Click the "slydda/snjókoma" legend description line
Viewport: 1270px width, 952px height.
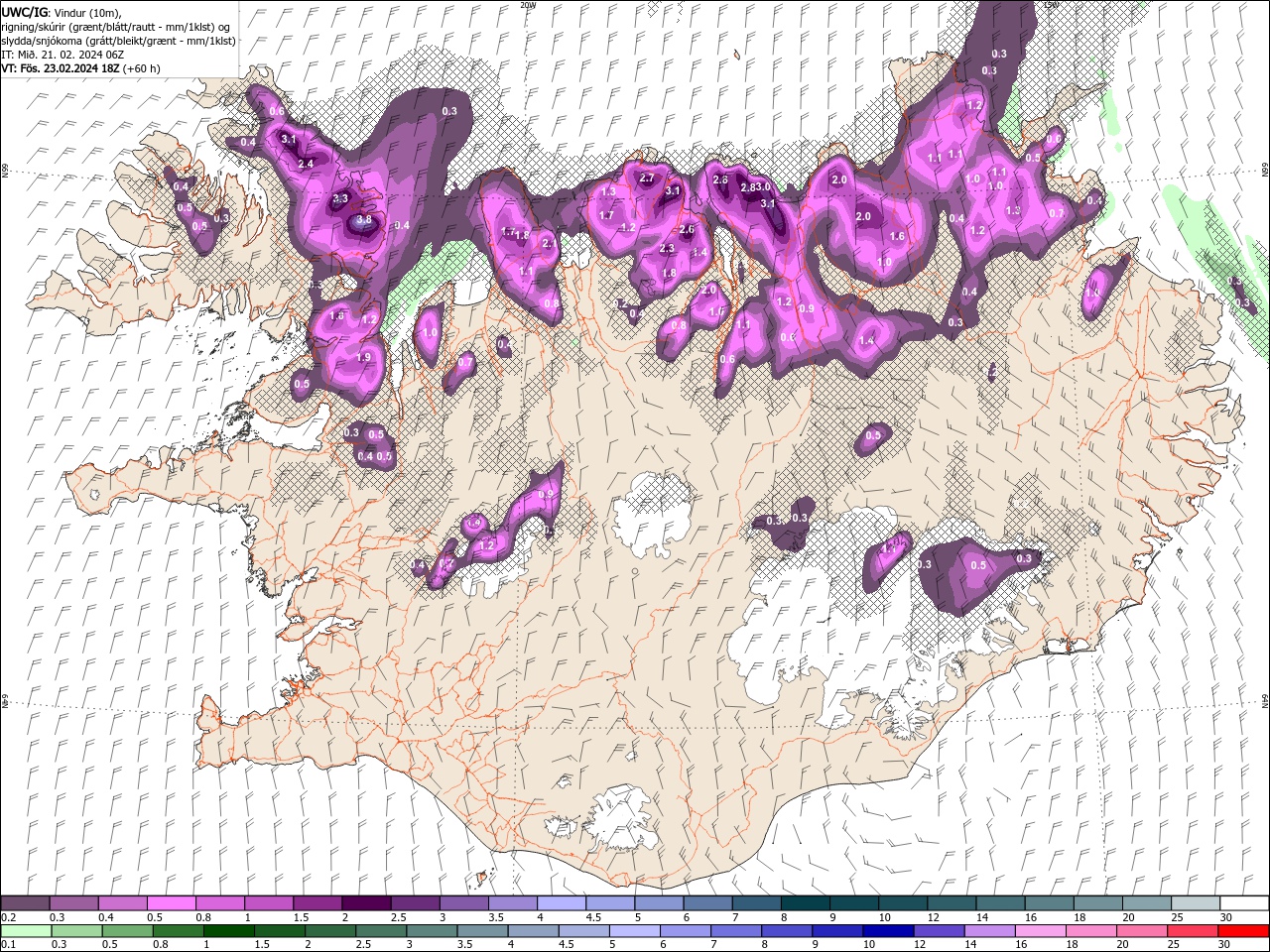tap(119, 41)
